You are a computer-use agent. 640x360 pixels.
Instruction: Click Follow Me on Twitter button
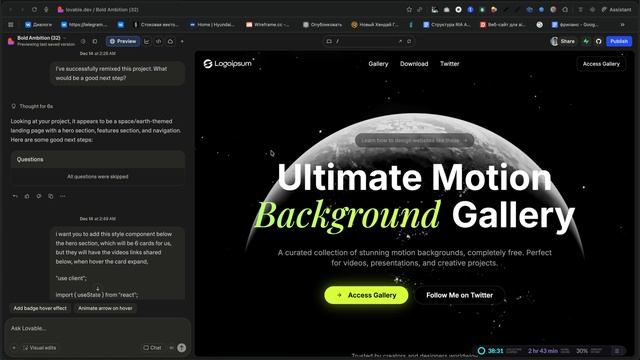[459, 295]
